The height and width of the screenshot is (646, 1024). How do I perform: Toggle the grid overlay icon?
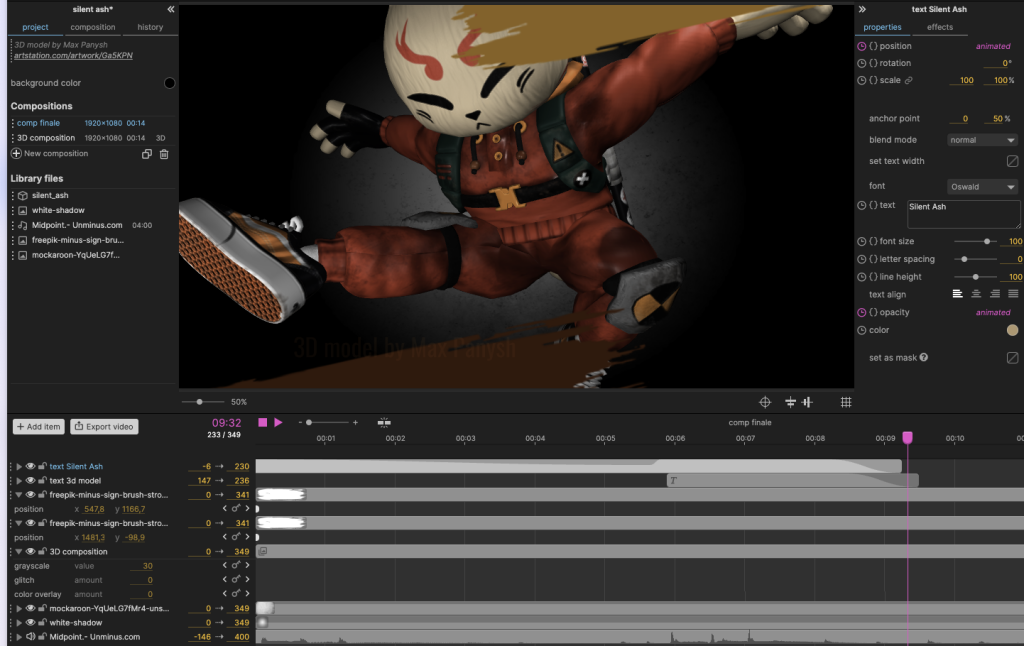tap(845, 402)
